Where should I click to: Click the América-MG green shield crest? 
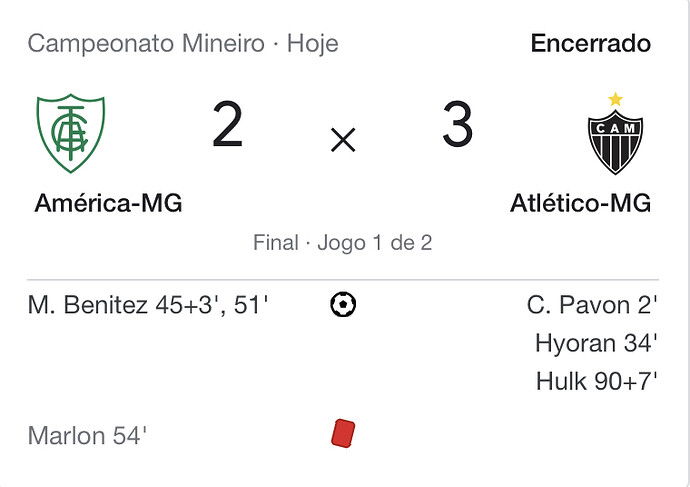[70, 133]
